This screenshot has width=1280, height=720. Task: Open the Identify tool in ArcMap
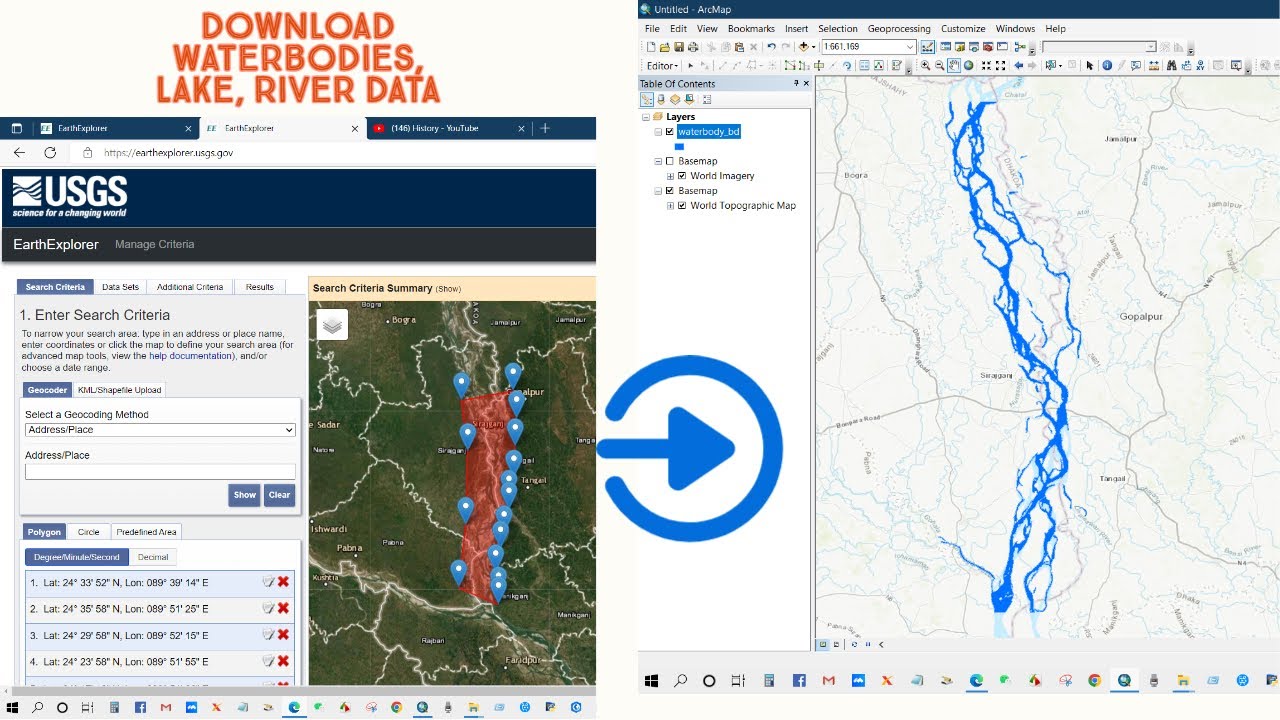click(x=1107, y=66)
